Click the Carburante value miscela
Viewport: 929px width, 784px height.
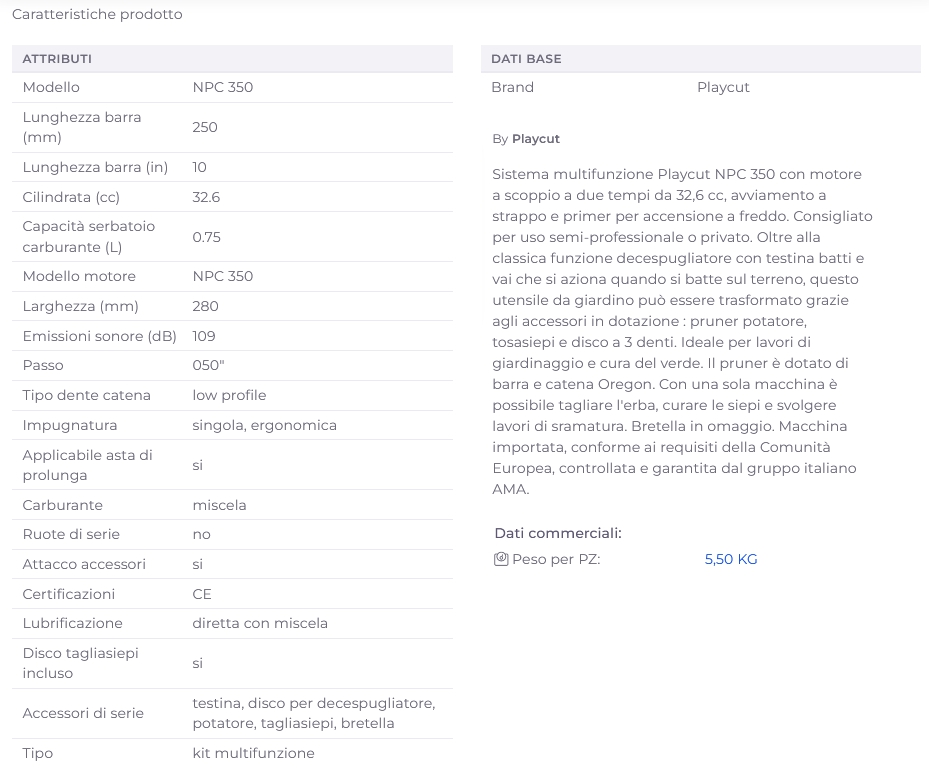pos(219,505)
